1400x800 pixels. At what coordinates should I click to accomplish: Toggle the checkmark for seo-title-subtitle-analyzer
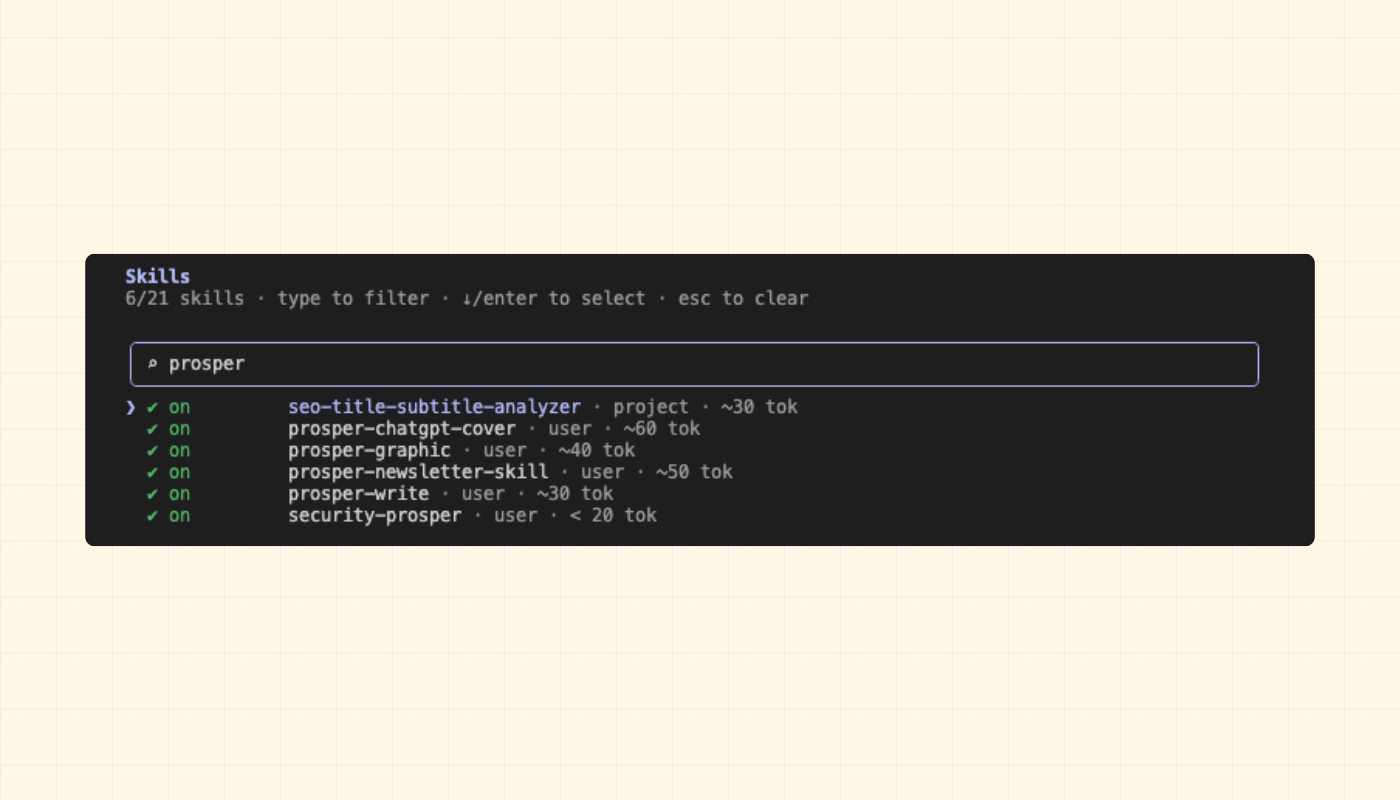coord(152,407)
